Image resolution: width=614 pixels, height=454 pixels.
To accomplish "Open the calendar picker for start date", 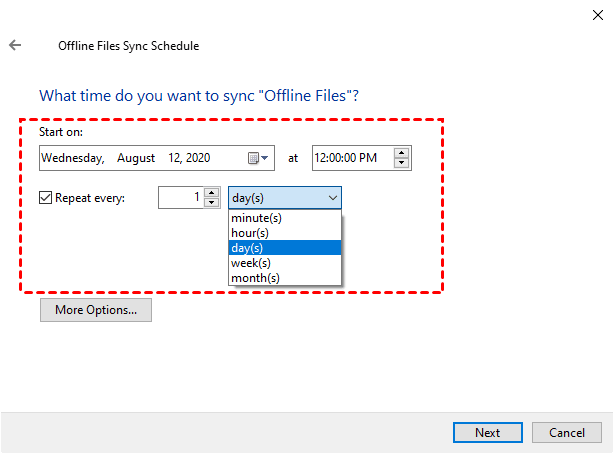I will [x=258, y=158].
